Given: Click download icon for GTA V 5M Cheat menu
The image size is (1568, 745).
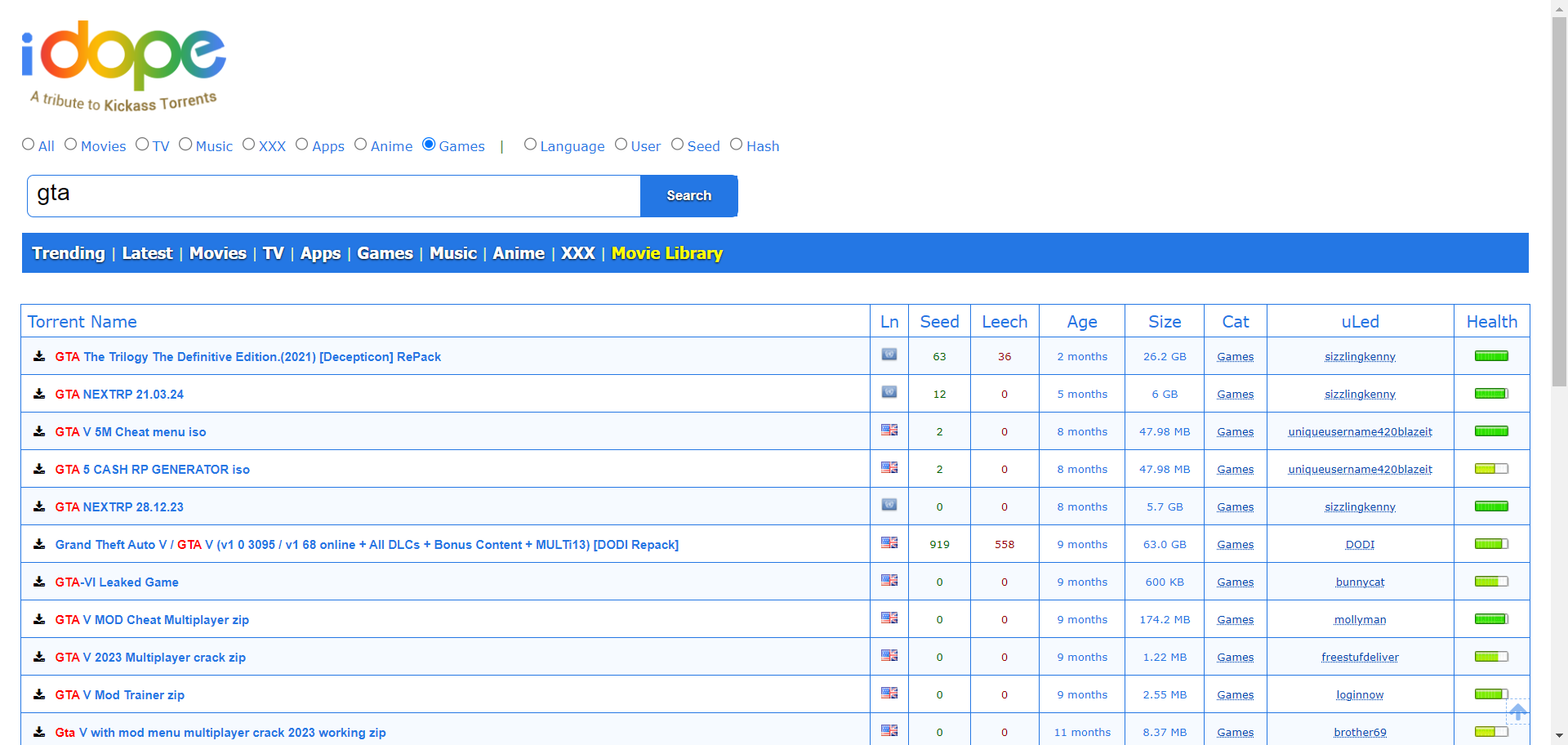Looking at the screenshot, I should (x=39, y=431).
